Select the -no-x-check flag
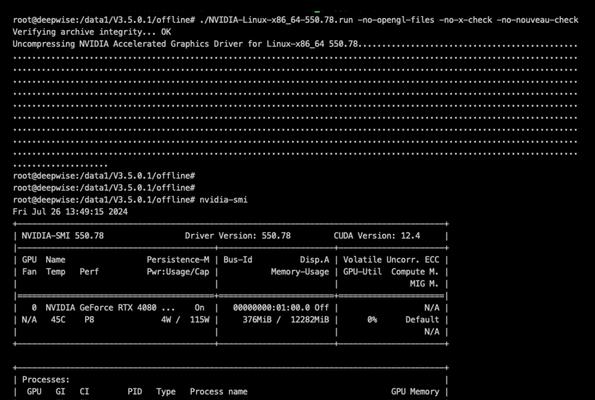Viewport: 595px width, 400px height. click(x=466, y=20)
